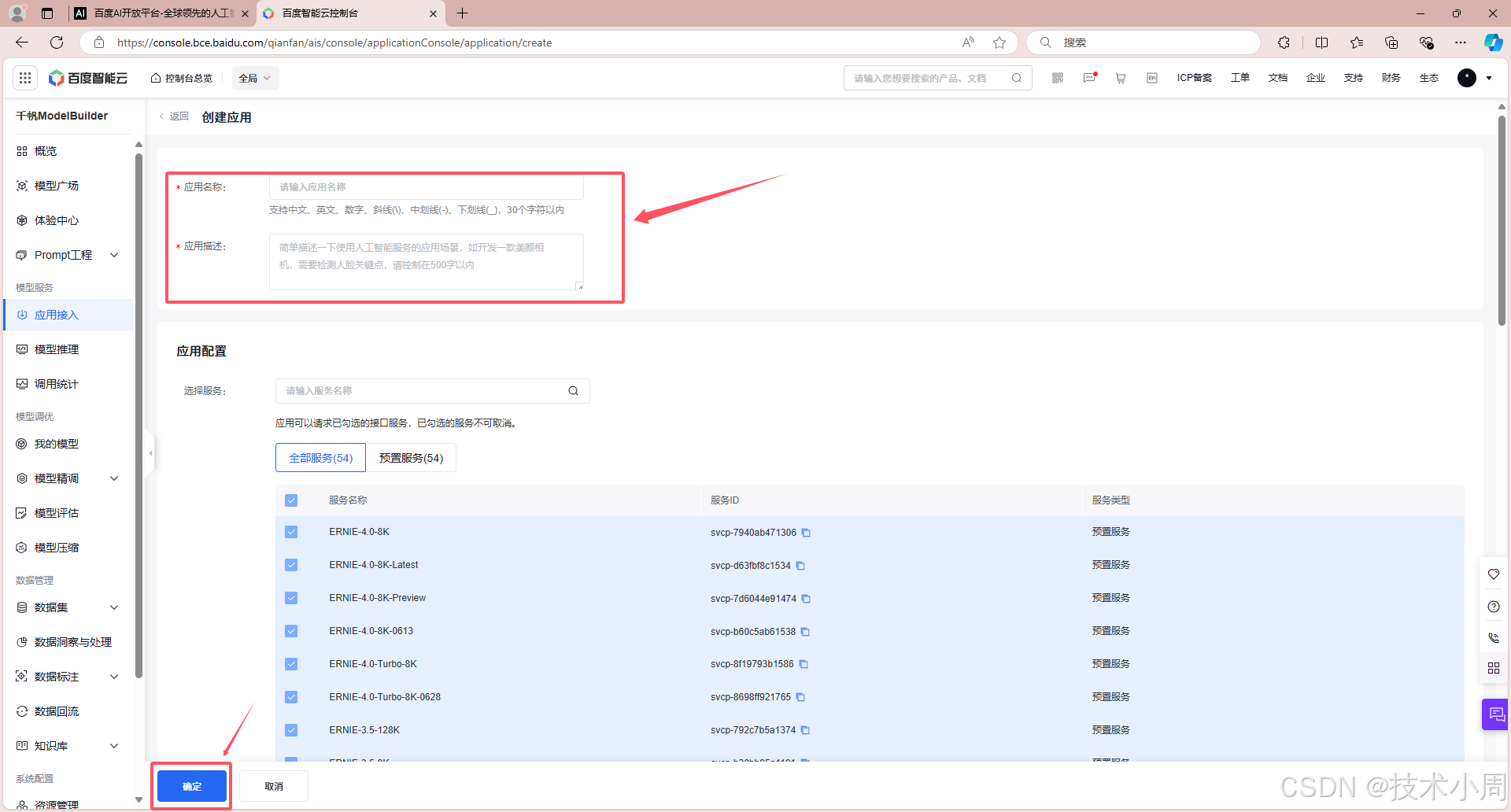Click the main page vertical scrollbar
Screen dimensions: 1511x812
pos(1502,220)
